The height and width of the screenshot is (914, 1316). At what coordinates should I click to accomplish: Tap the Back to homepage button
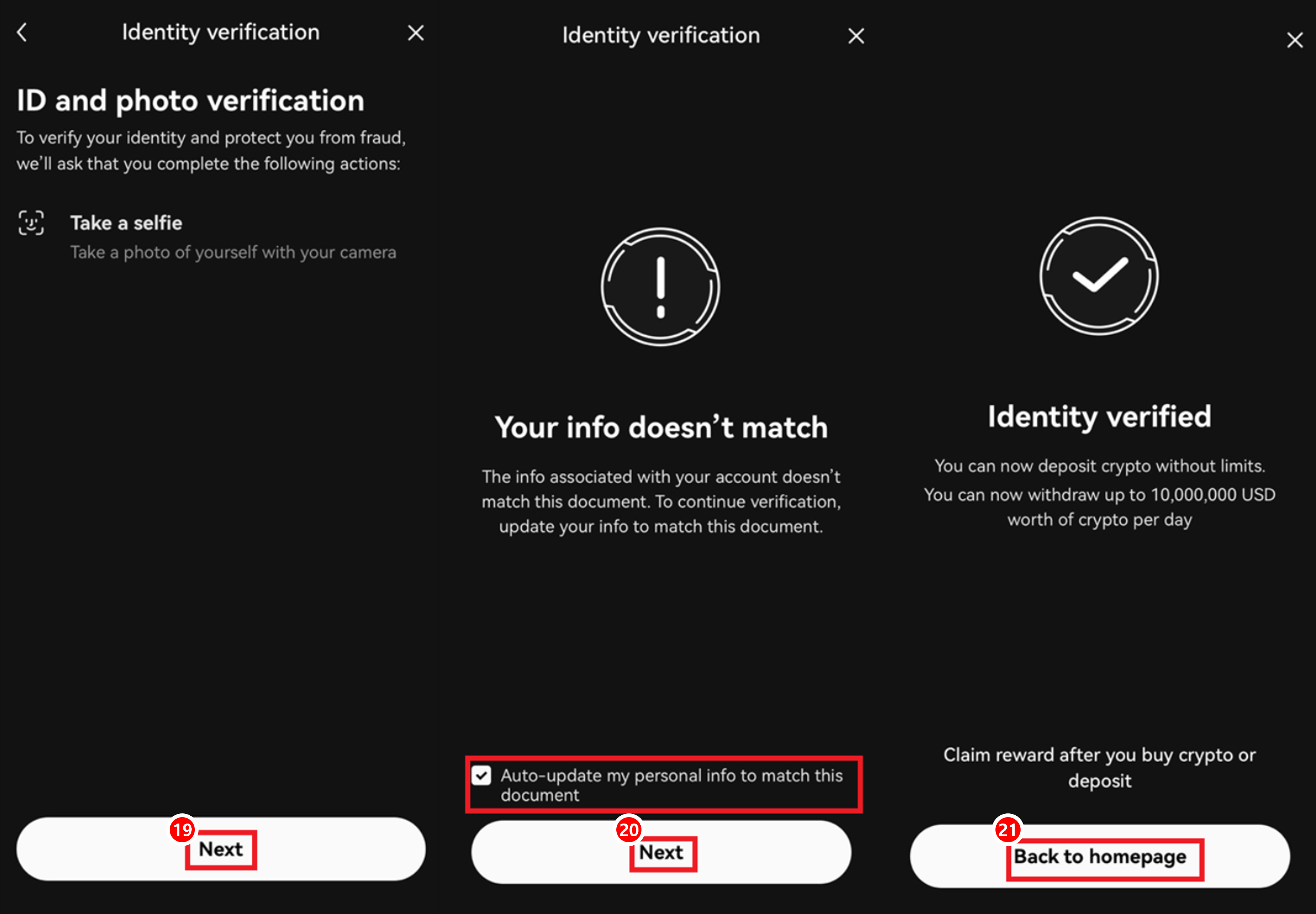coord(1099,857)
